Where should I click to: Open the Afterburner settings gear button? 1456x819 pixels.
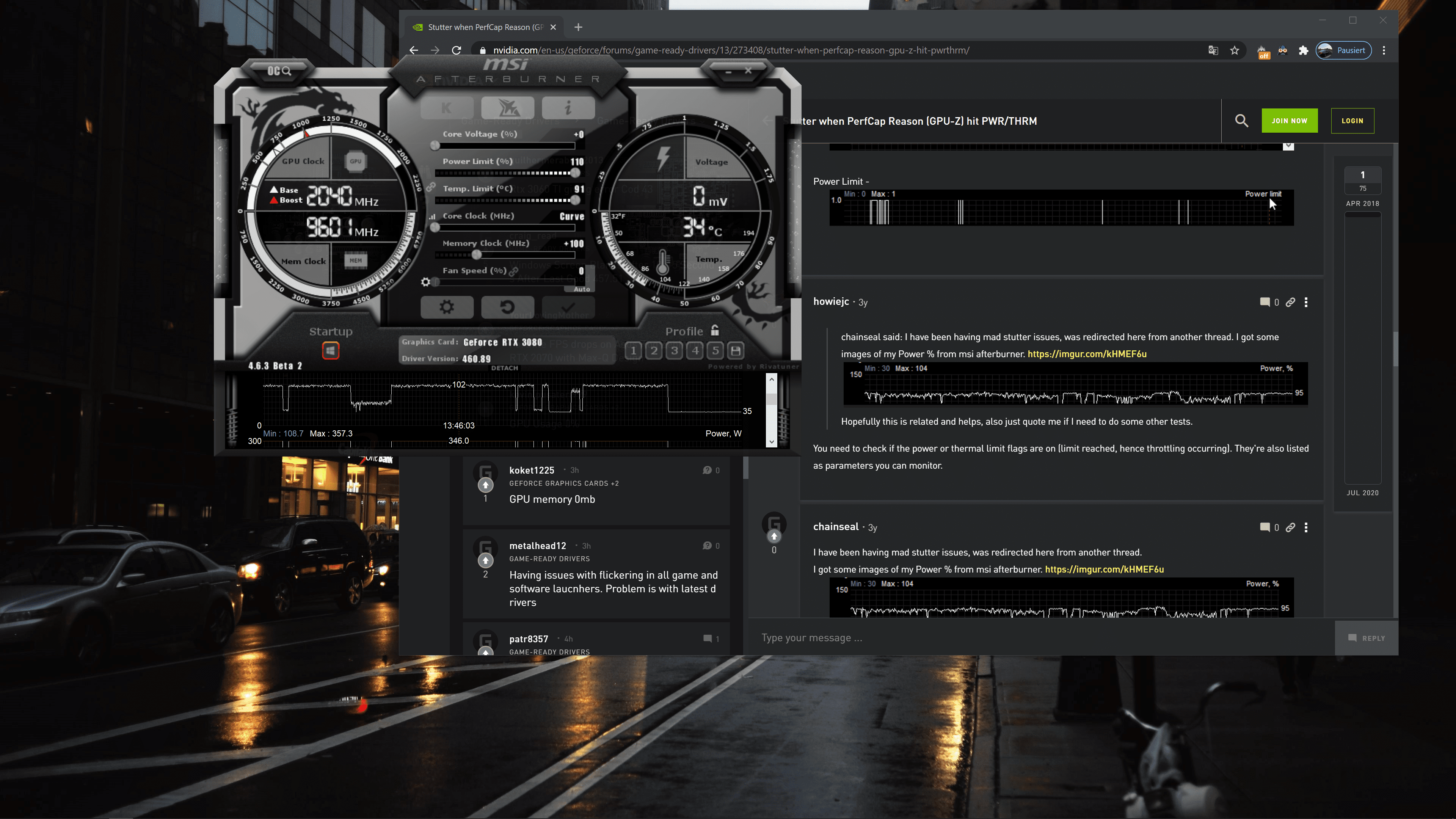point(447,307)
